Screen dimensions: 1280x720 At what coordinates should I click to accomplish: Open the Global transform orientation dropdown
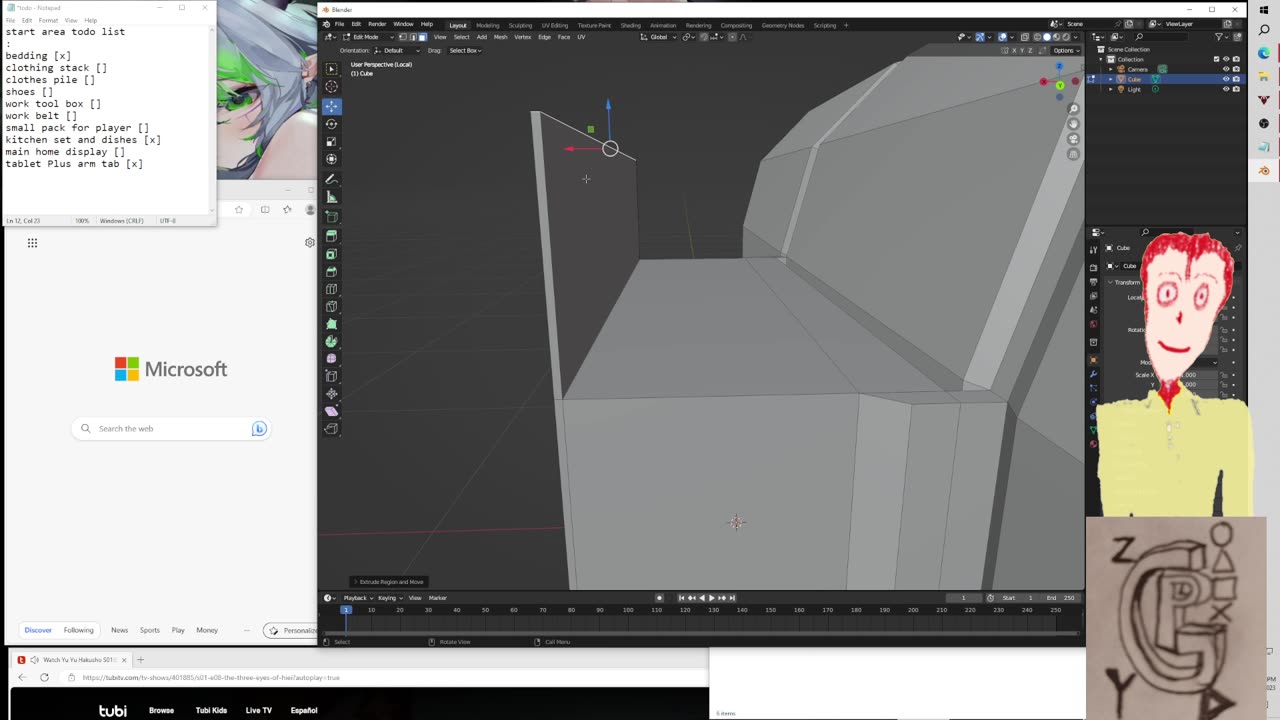pos(657,37)
